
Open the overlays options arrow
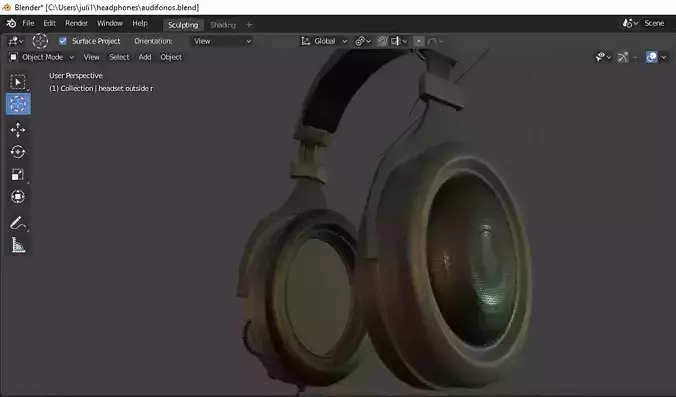click(664, 57)
